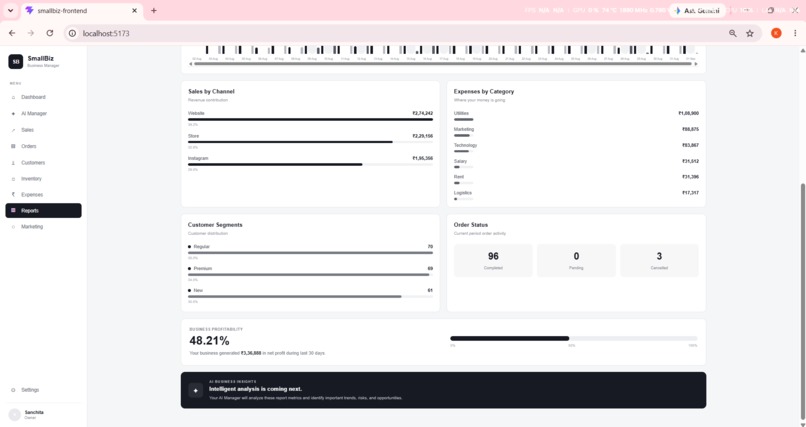806x427 pixels.
Task: Click Sanchita's avatar in sidebar
Action: click(x=15, y=415)
